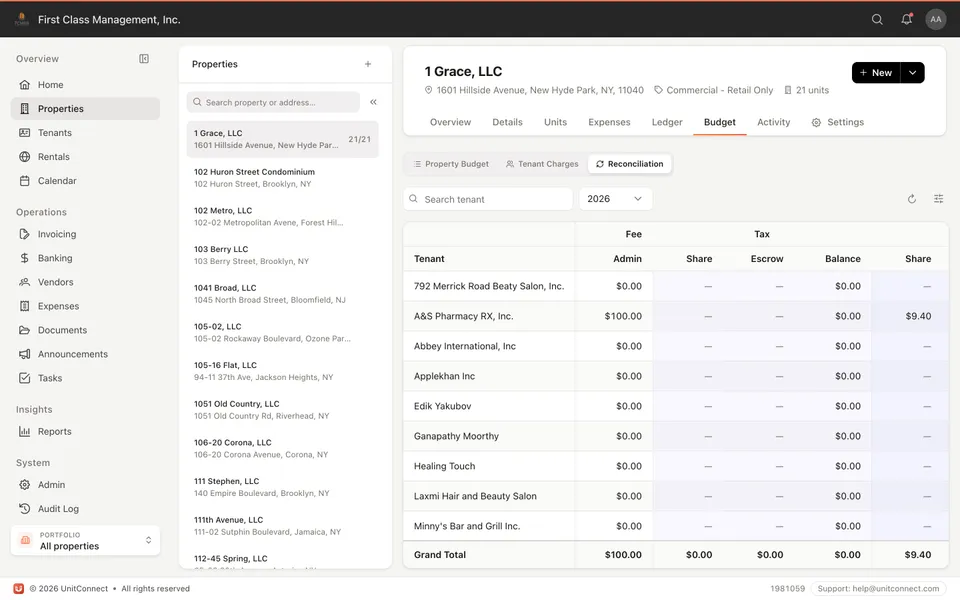
Task: Open the Portfolio All properties selector
Action: [85, 541]
